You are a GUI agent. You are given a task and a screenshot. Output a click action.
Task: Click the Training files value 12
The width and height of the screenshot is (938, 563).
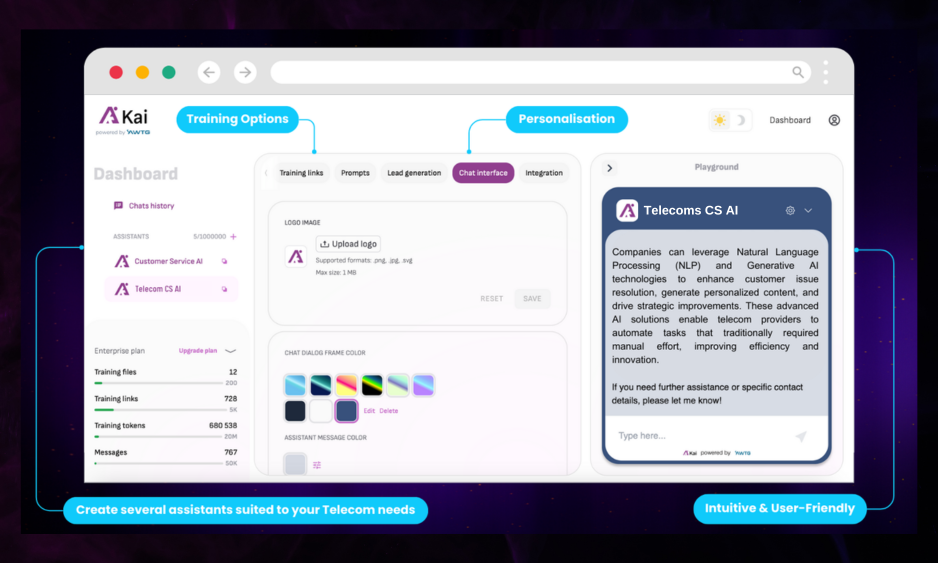233,372
